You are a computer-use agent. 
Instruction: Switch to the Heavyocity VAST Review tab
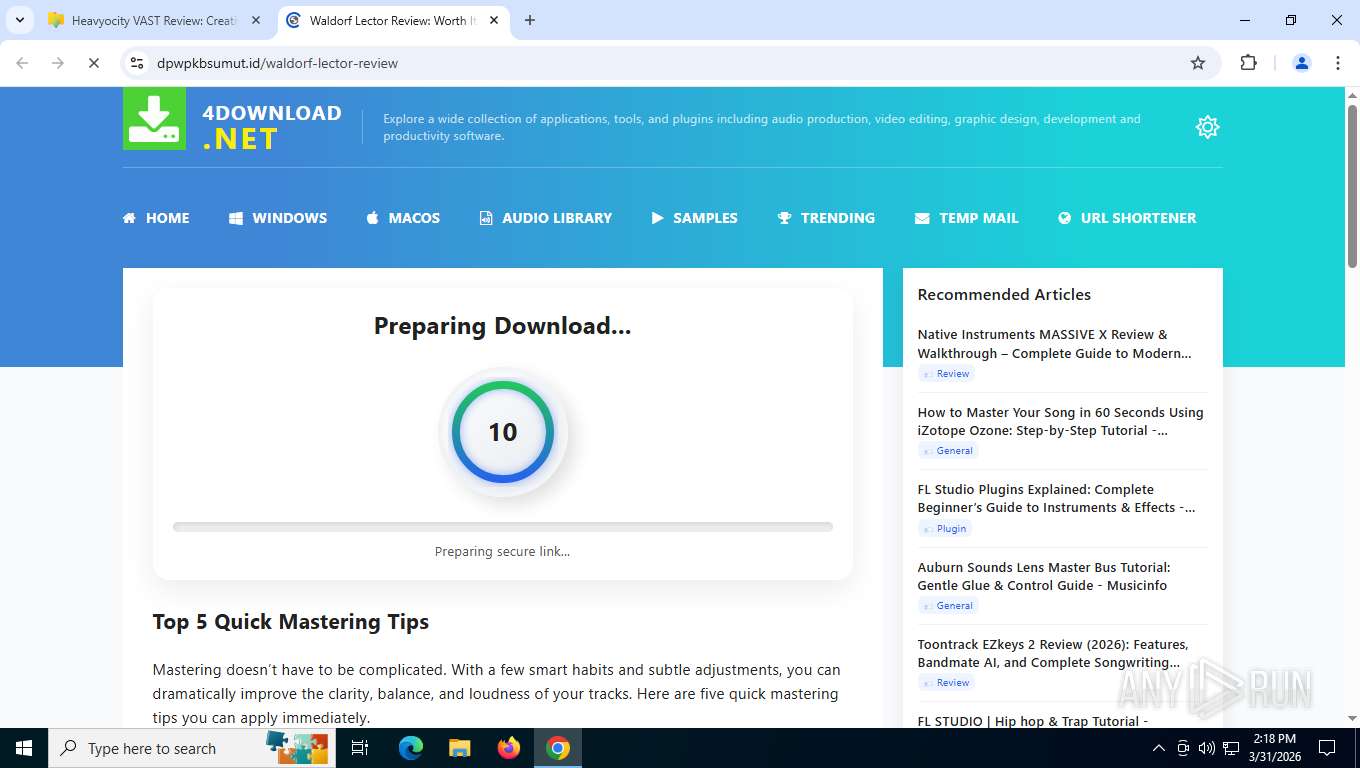(155, 20)
